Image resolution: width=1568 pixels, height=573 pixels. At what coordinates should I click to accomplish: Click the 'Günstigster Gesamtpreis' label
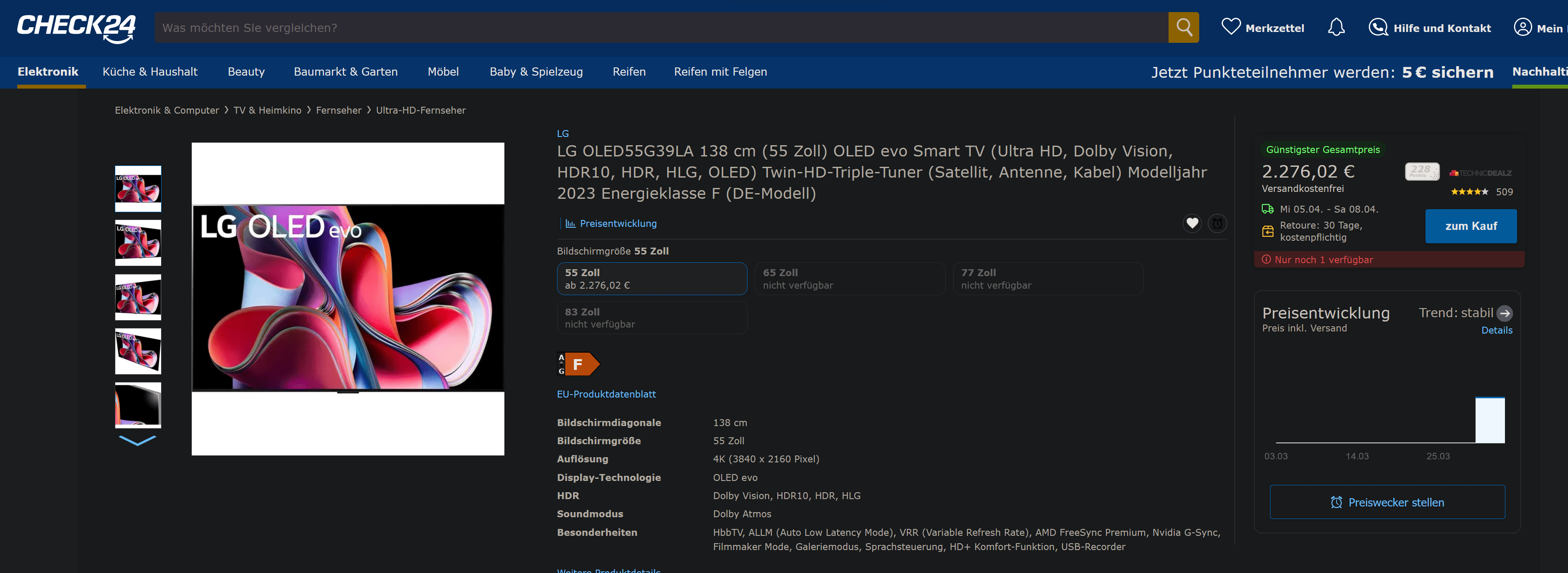tap(1322, 150)
